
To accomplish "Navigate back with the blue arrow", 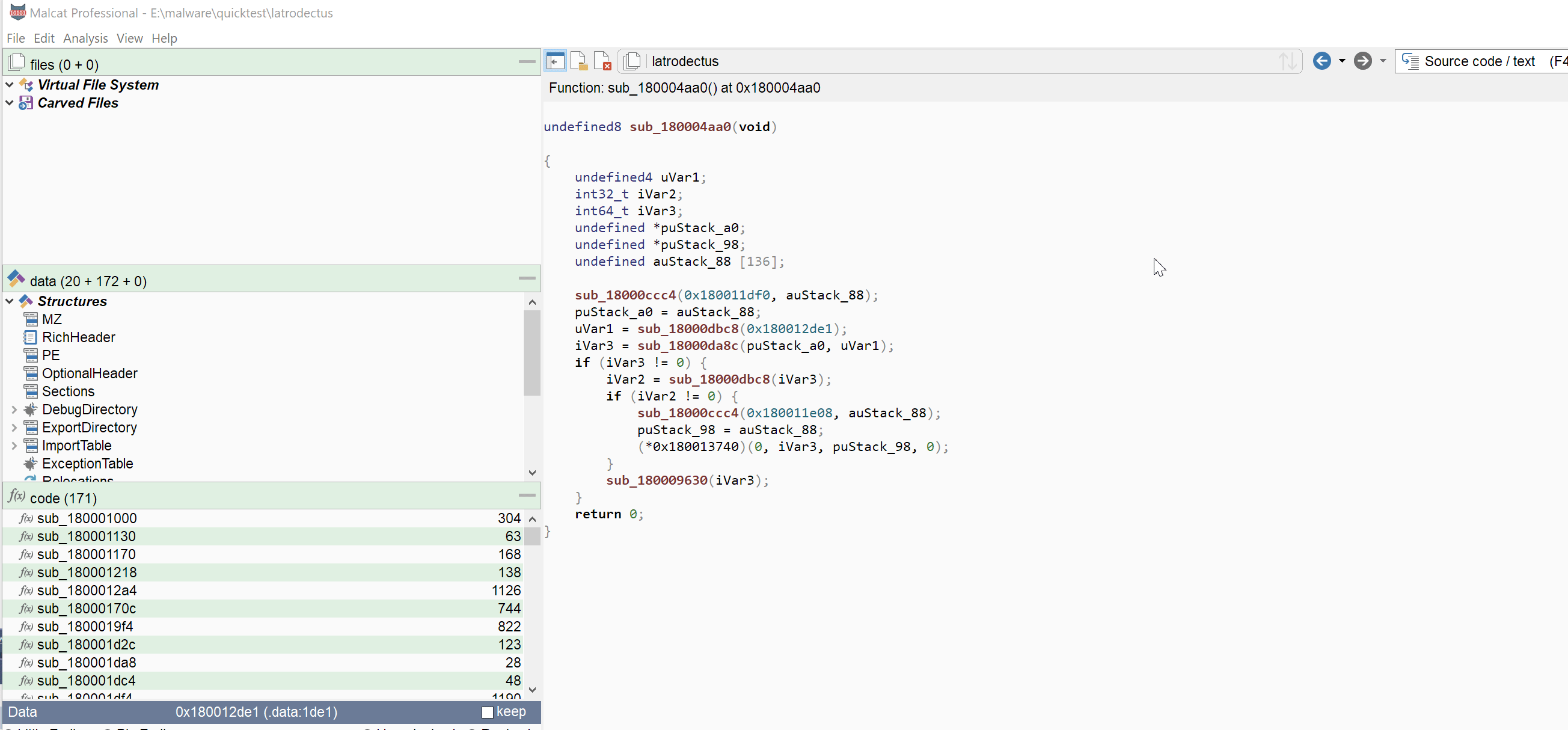I will click(x=1321, y=61).
